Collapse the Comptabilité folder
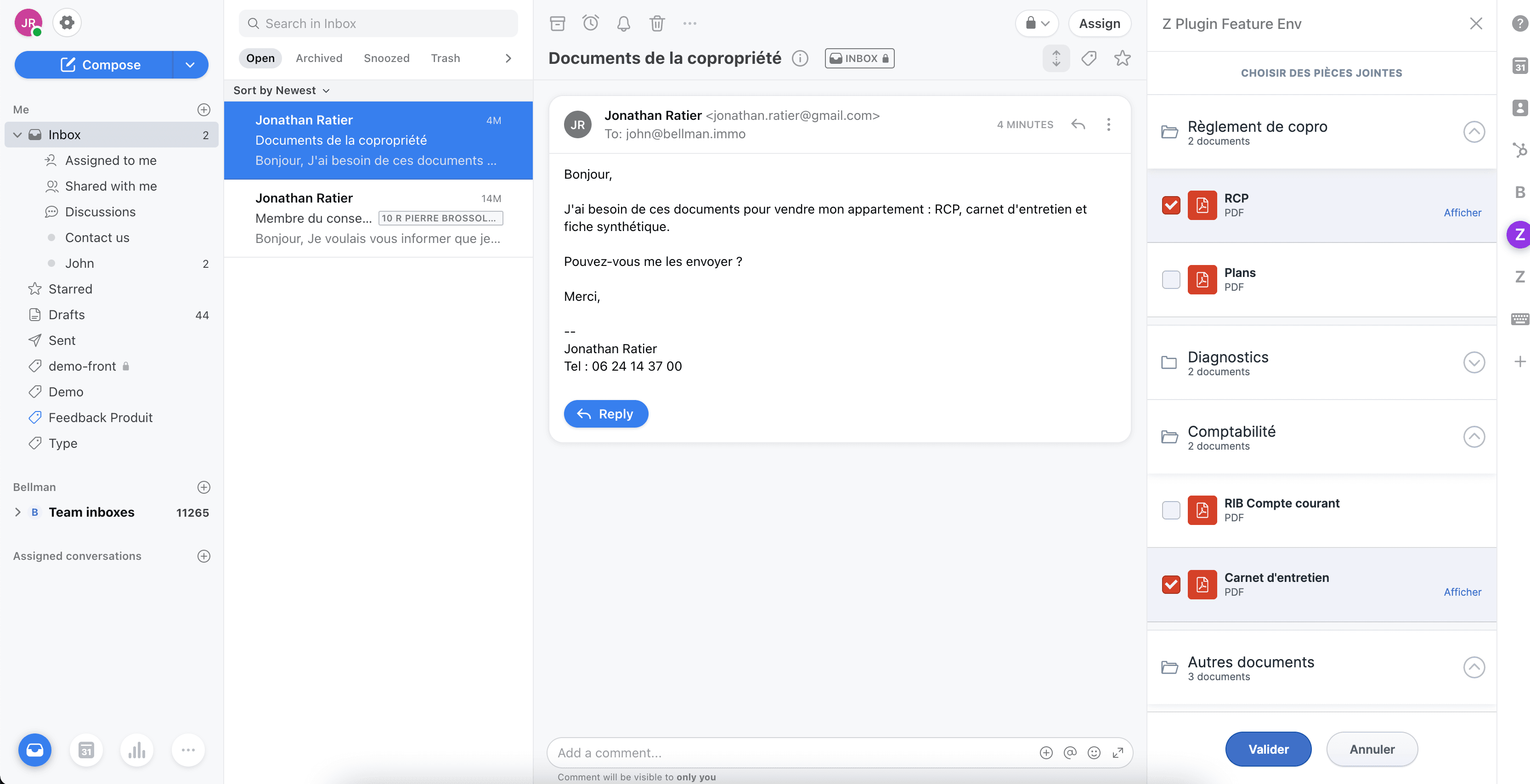The height and width of the screenshot is (784, 1530). tap(1474, 436)
